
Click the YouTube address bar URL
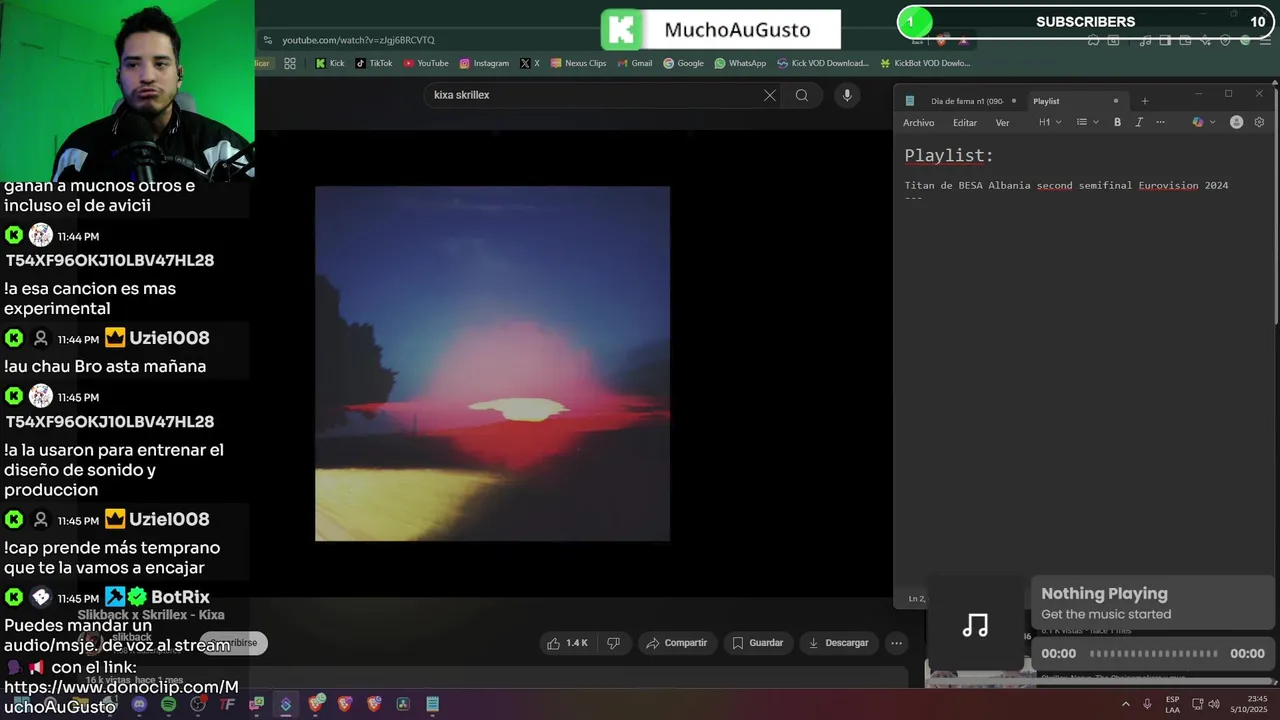(x=358, y=40)
